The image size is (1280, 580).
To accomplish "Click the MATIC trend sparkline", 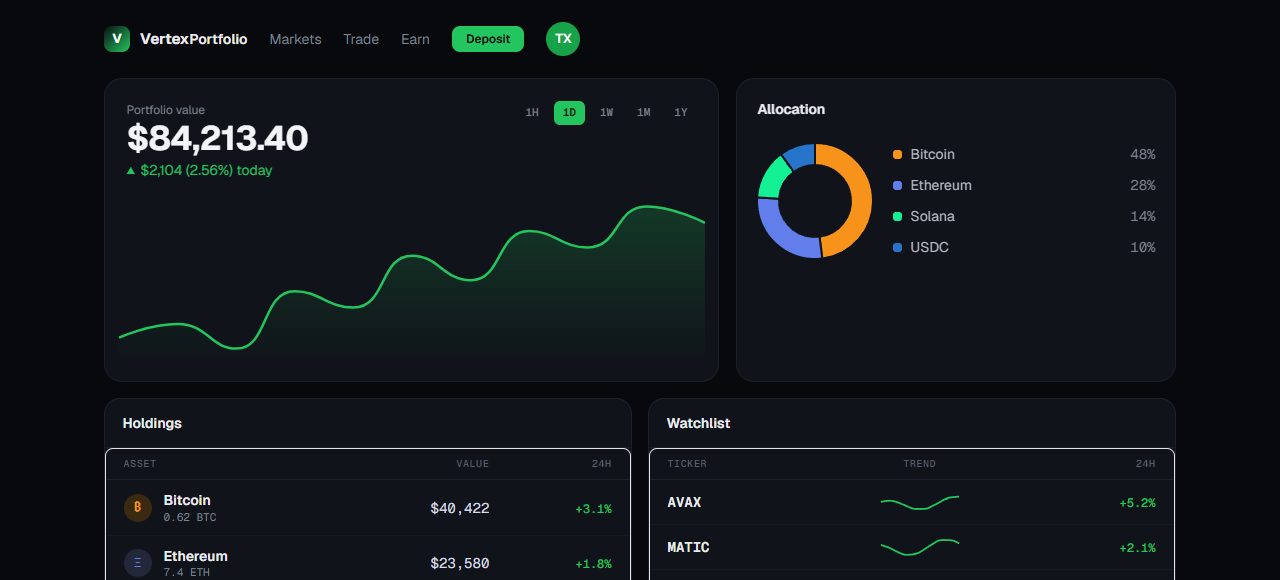I will coord(920,547).
